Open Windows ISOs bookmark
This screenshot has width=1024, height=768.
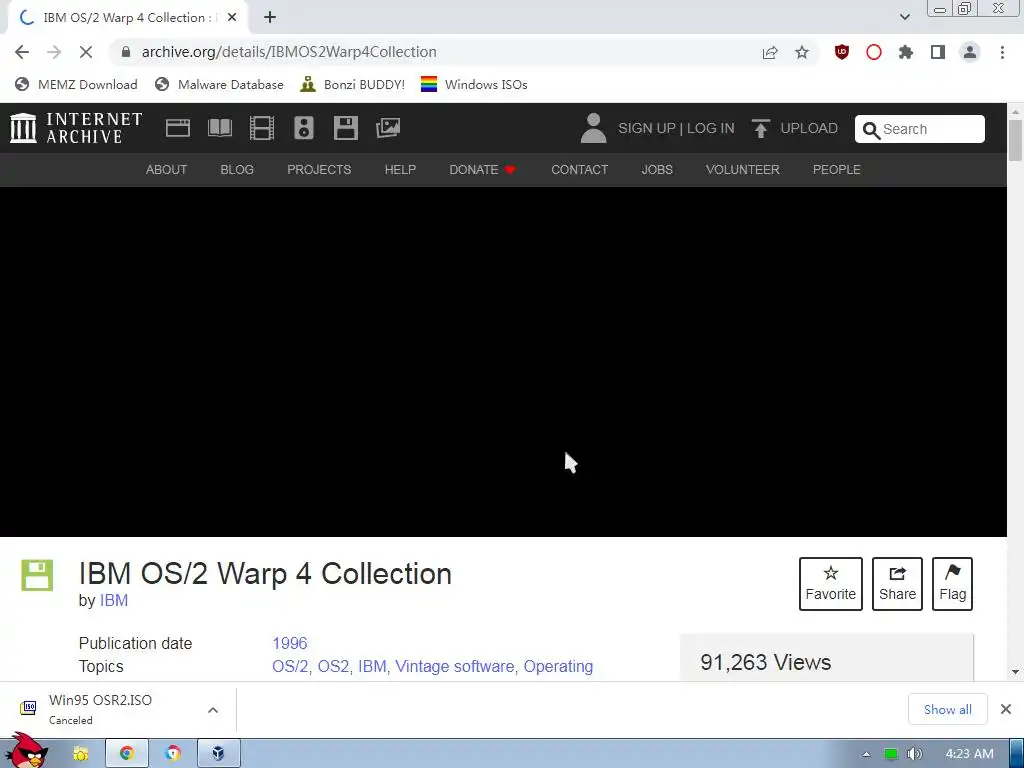click(x=474, y=84)
